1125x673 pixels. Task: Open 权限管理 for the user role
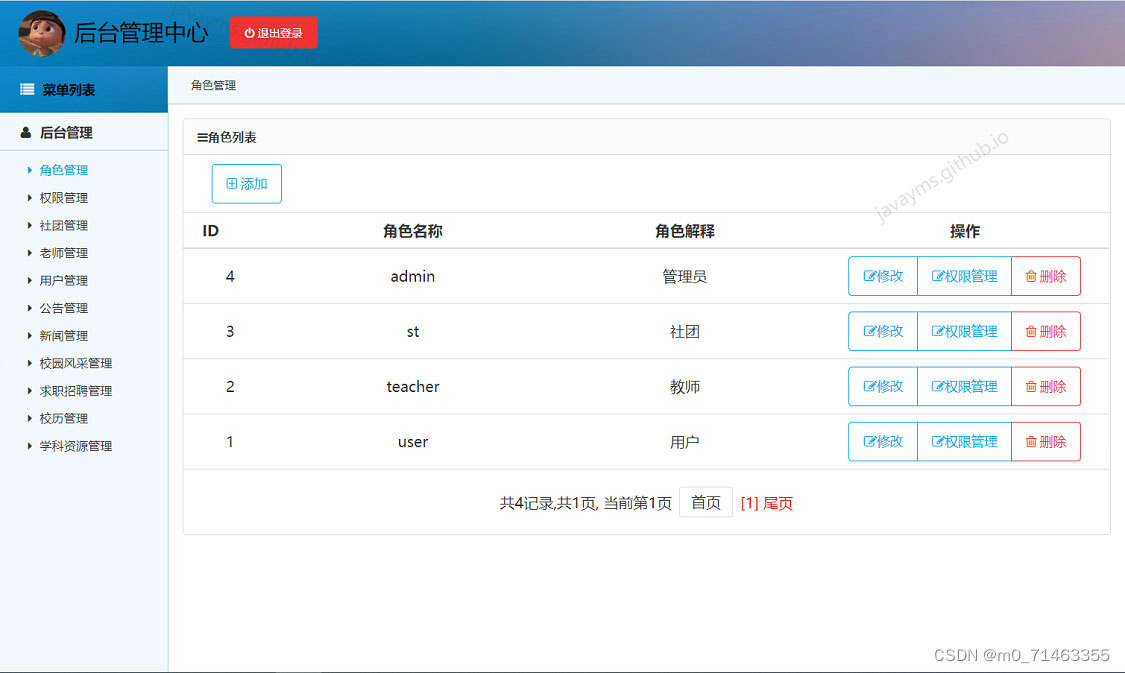click(964, 442)
